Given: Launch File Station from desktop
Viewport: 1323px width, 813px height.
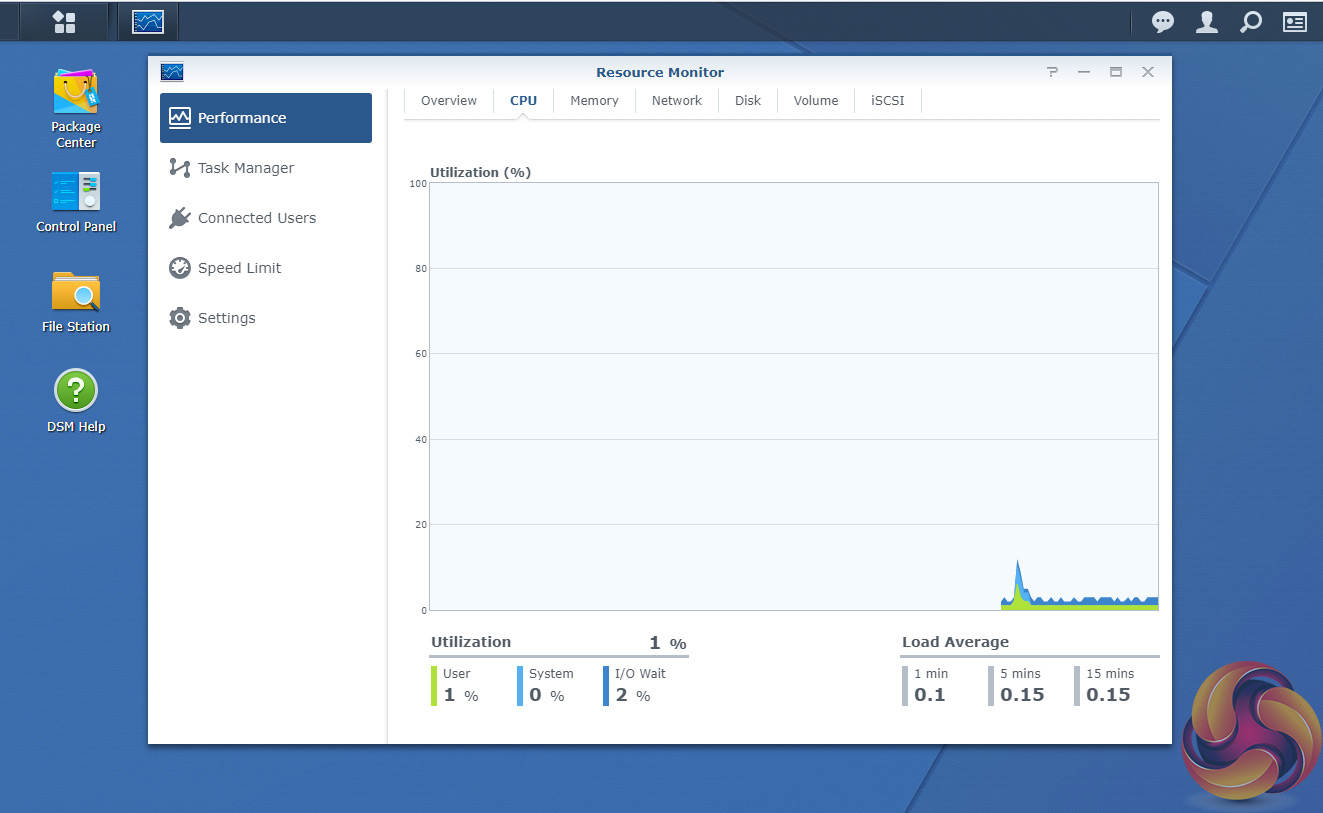Looking at the screenshot, I should tap(76, 292).
